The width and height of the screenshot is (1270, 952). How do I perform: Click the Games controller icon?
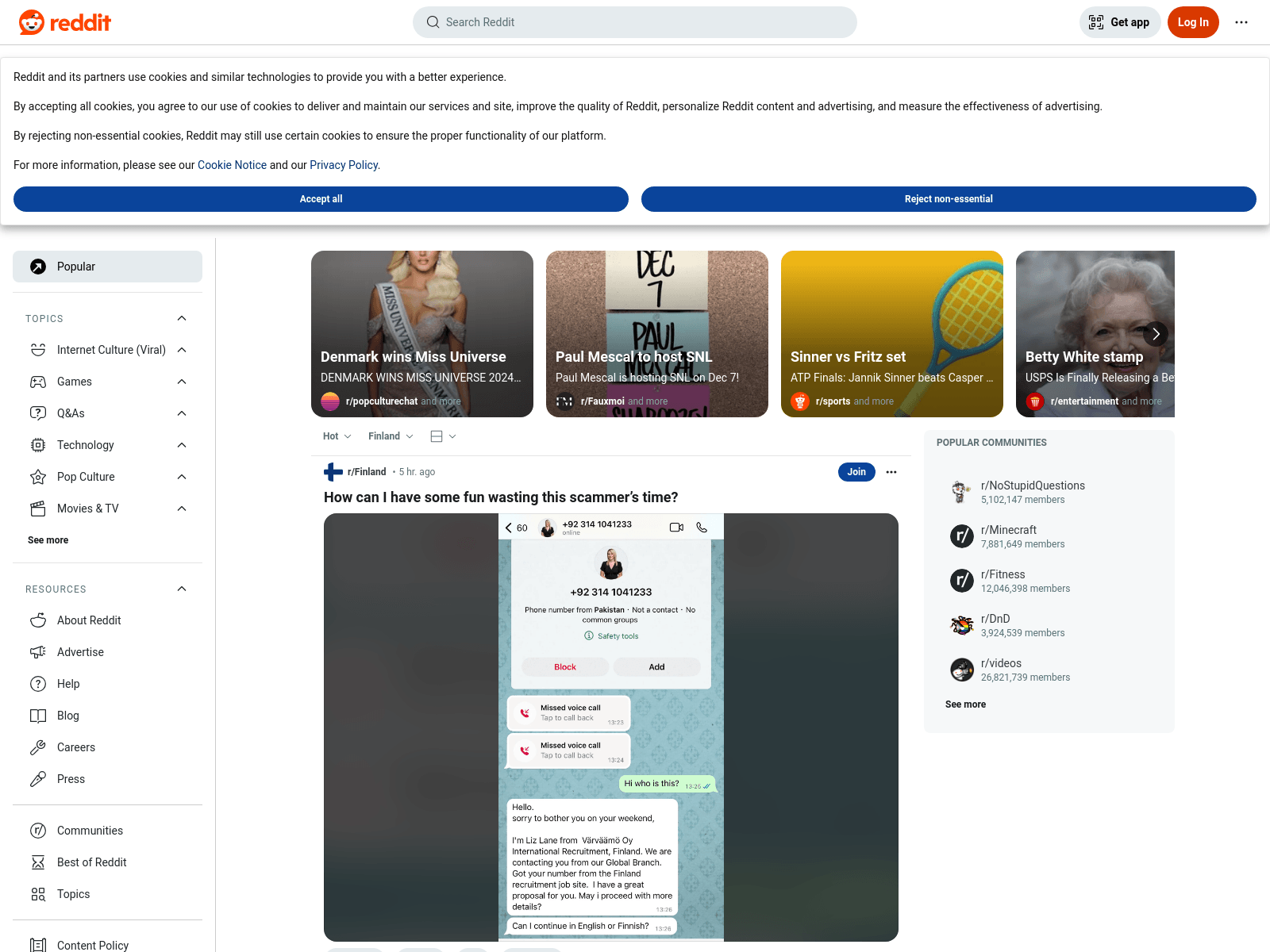38,382
